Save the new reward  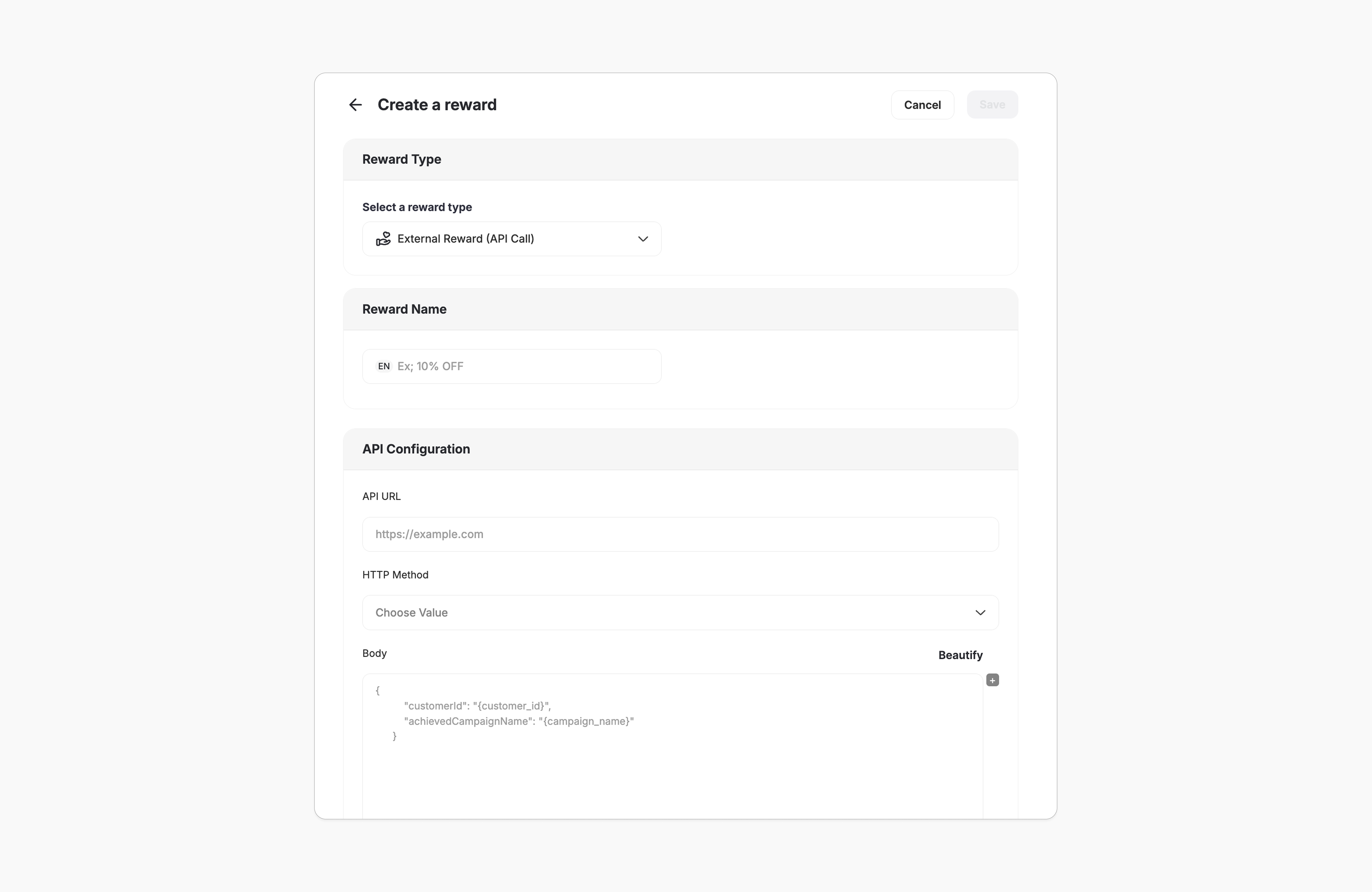coord(992,104)
